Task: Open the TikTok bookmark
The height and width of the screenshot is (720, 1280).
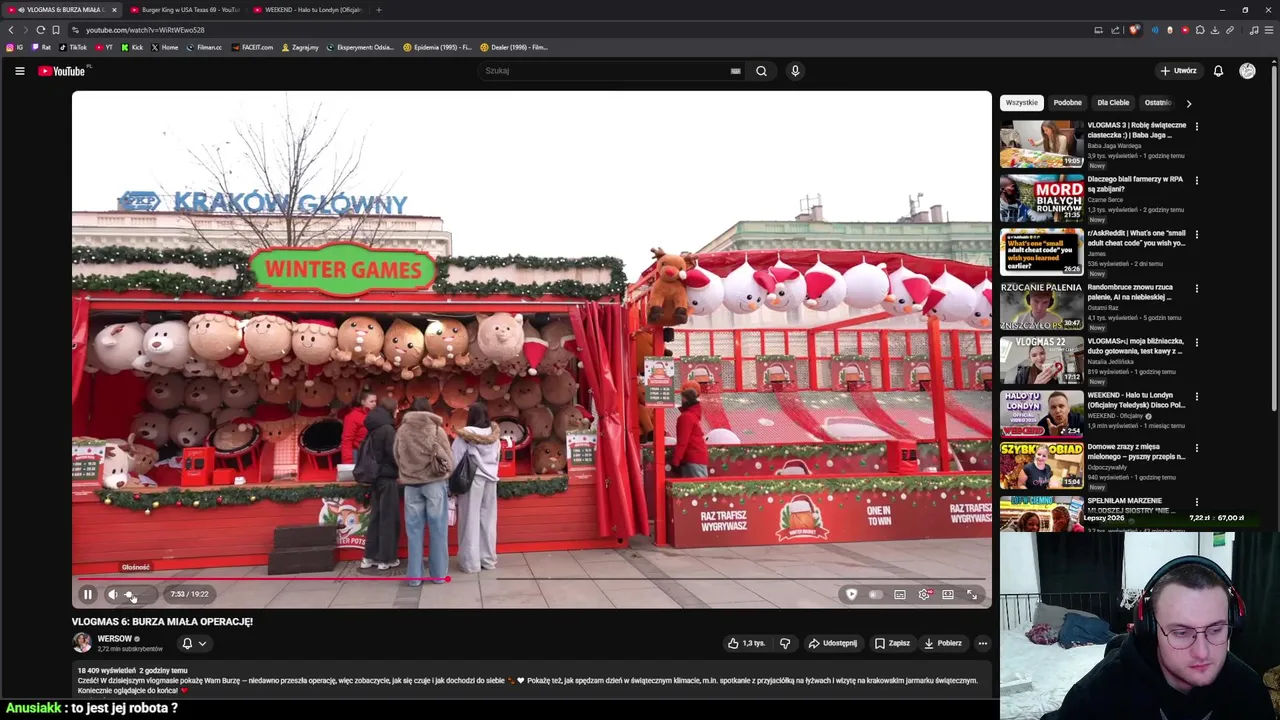Action: pos(73,47)
